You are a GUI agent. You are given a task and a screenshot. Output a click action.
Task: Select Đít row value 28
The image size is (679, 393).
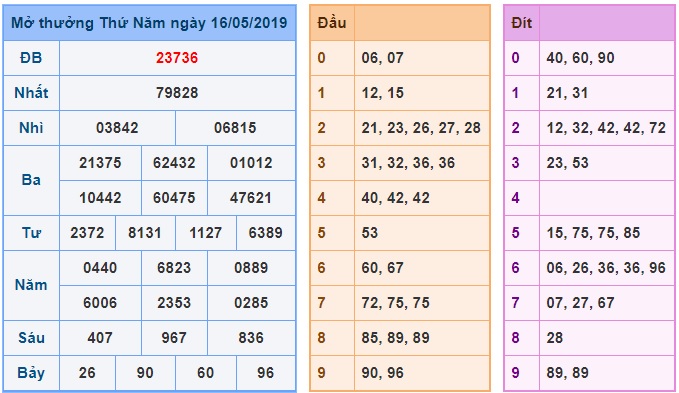pos(555,338)
